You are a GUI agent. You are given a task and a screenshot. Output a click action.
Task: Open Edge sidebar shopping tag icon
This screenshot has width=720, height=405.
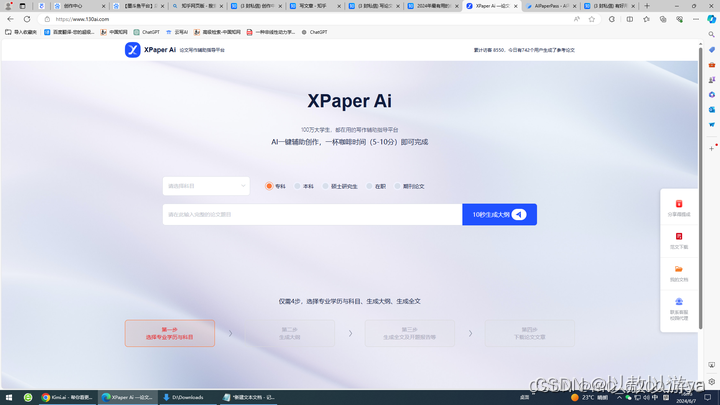pyautogui.click(x=711, y=50)
